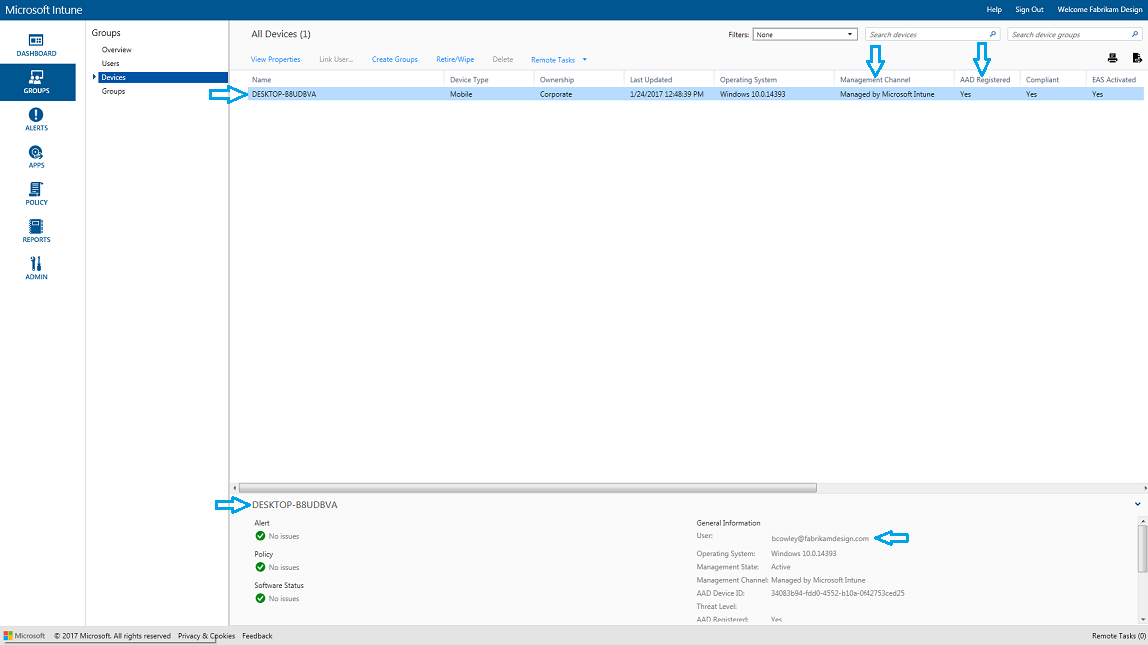The width and height of the screenshot is (1148, 645).
Task: Click View Properties link
Action: point(275,59)
